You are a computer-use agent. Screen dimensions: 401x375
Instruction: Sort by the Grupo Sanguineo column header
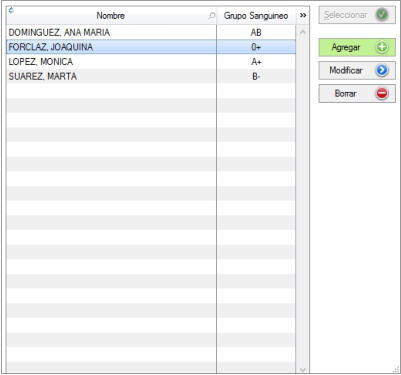(x=256, y=16)
